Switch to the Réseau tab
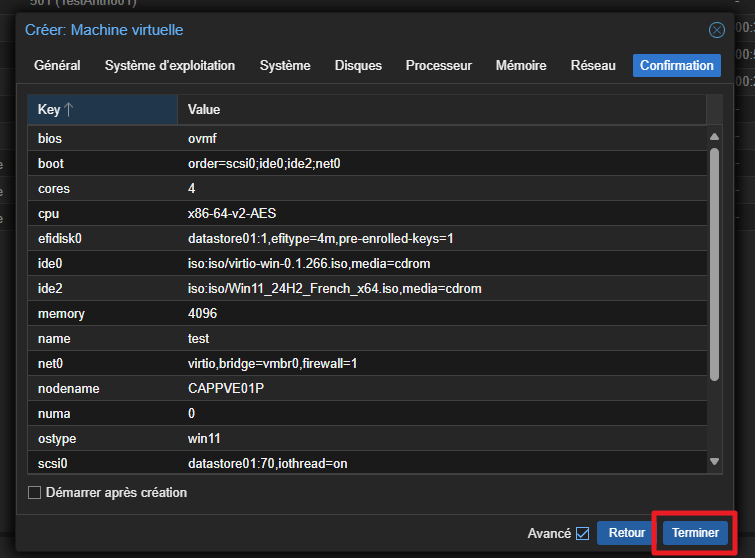This screenshot has width=755, height=558. pyautogui.click(x=593, y=65)
